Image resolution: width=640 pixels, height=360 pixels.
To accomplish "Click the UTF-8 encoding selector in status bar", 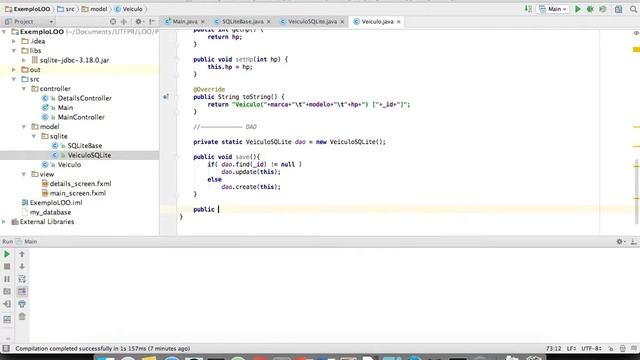I will point(591,349).
